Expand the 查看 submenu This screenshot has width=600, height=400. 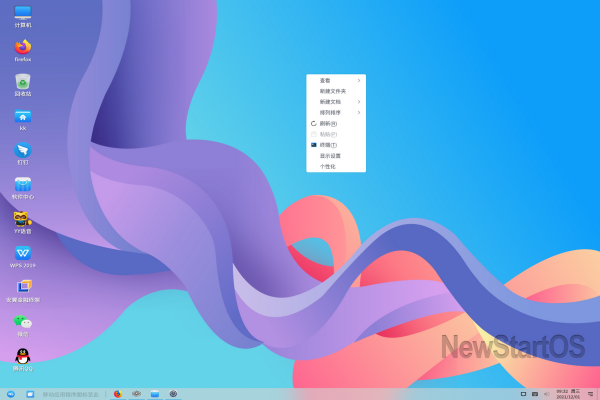(x=336, y=80)
